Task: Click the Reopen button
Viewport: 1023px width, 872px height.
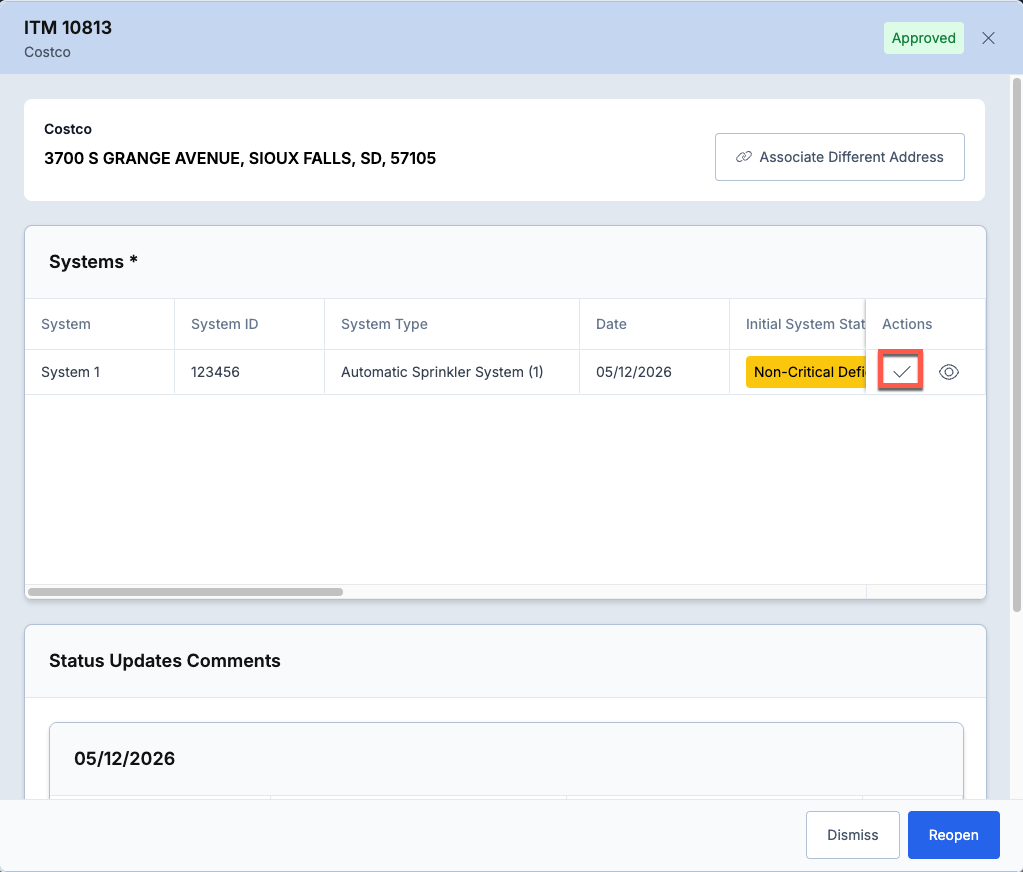Action: pyautogui.click(x=954, y=835)
